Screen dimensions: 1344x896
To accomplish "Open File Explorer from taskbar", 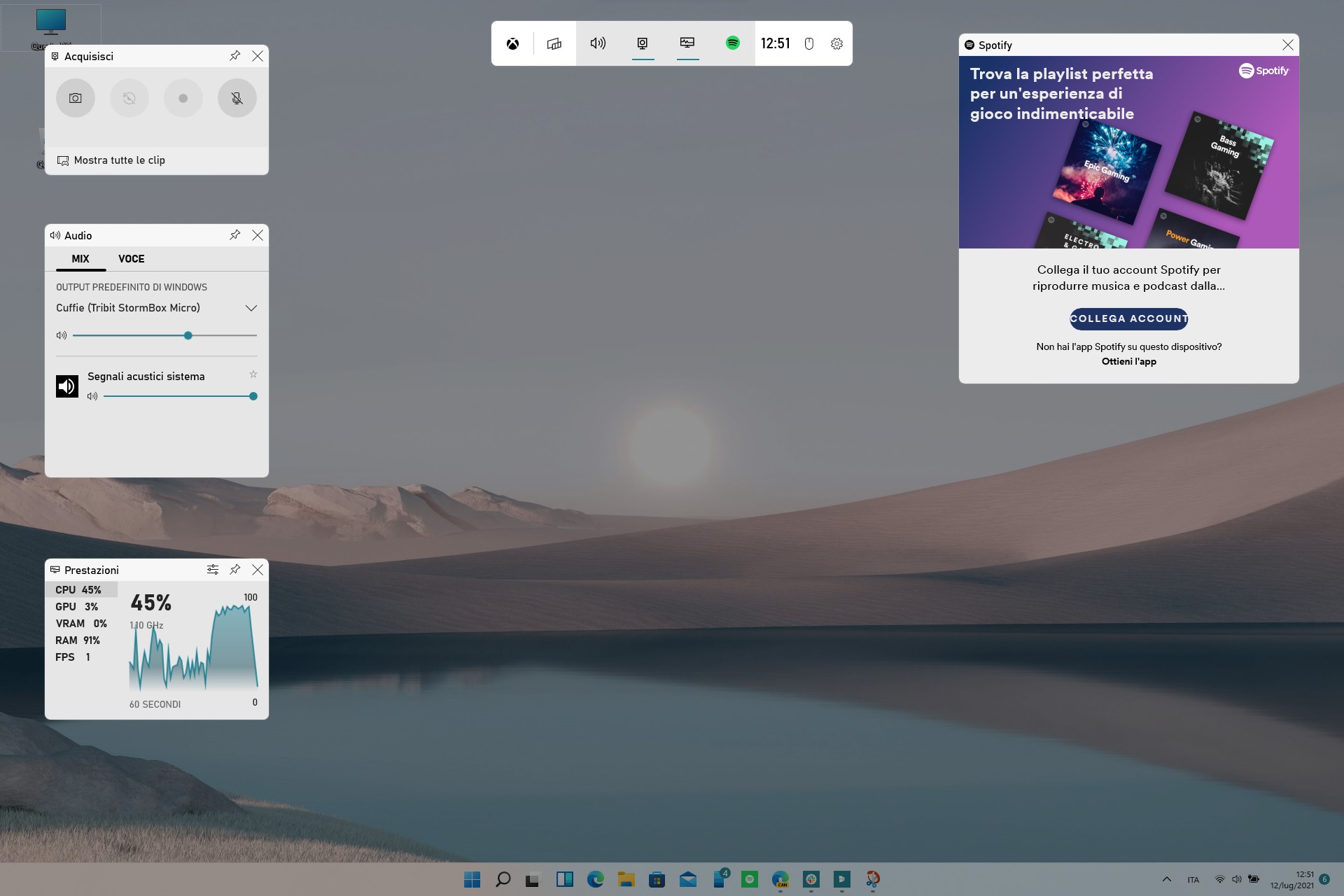I will tap(626, 879).
